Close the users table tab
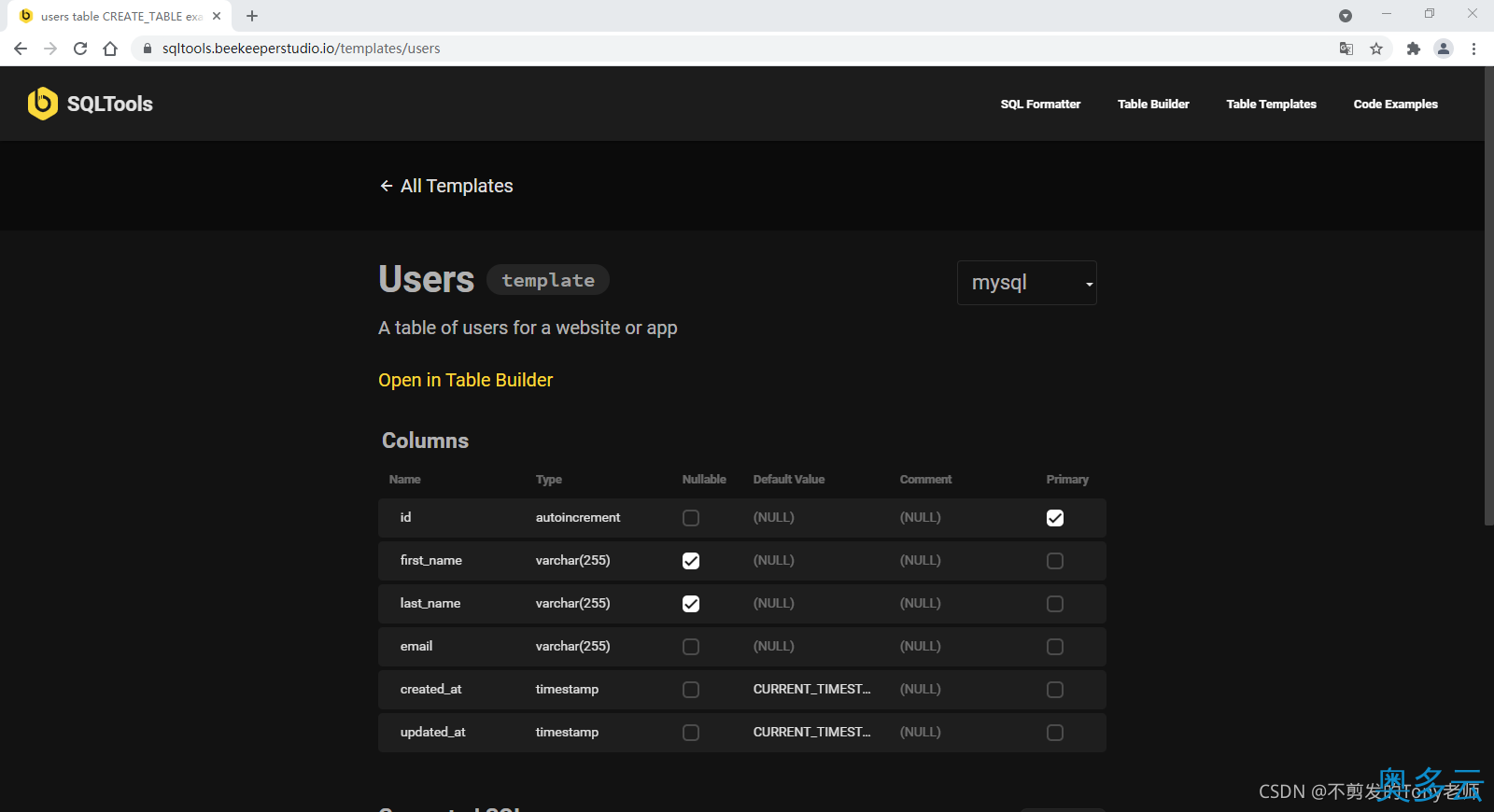Image resolution: width=1494 pixels, height=812 pixels. tap(217, 16)
